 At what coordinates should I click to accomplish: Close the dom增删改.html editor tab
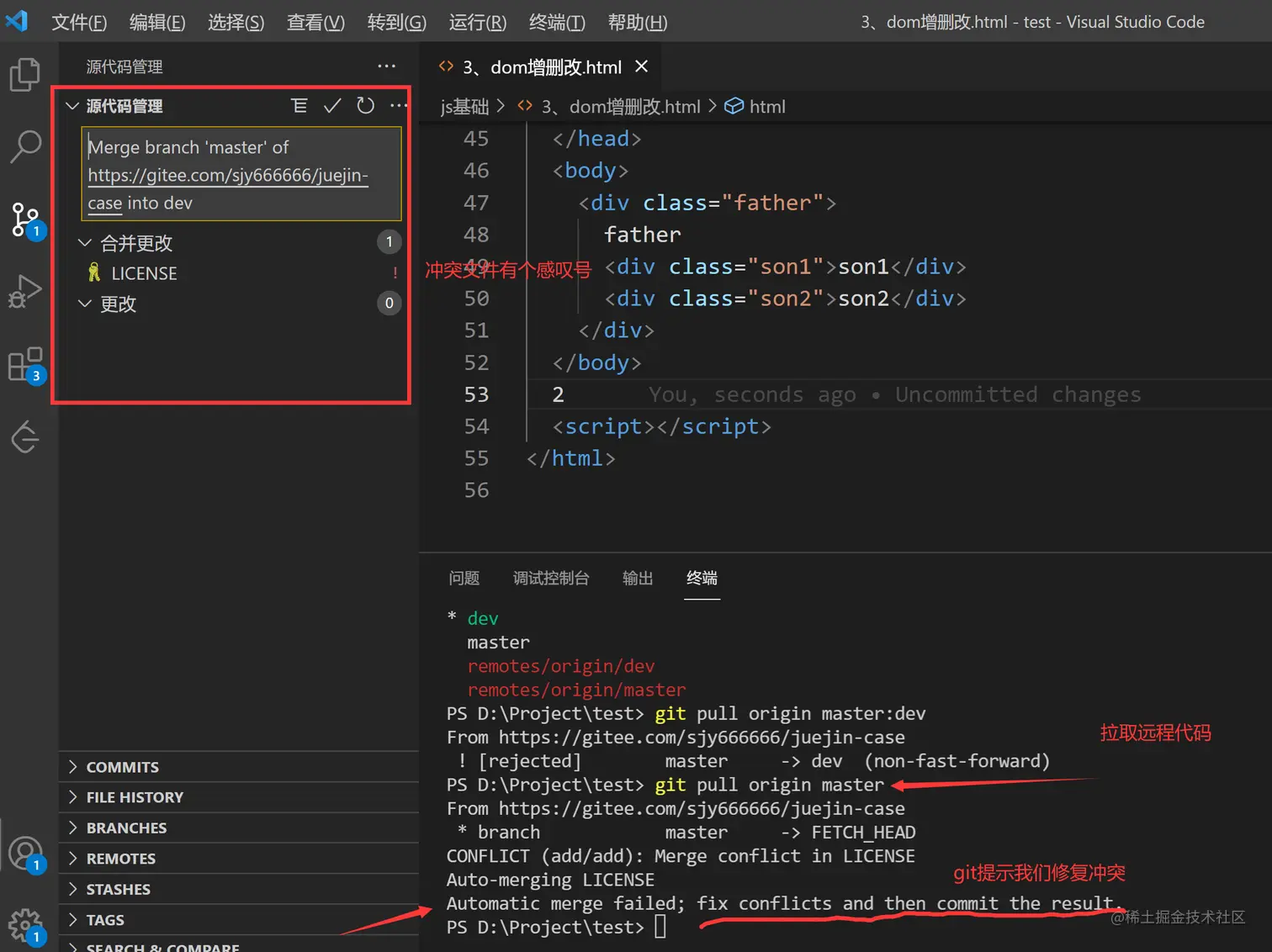tap(641, 66)
